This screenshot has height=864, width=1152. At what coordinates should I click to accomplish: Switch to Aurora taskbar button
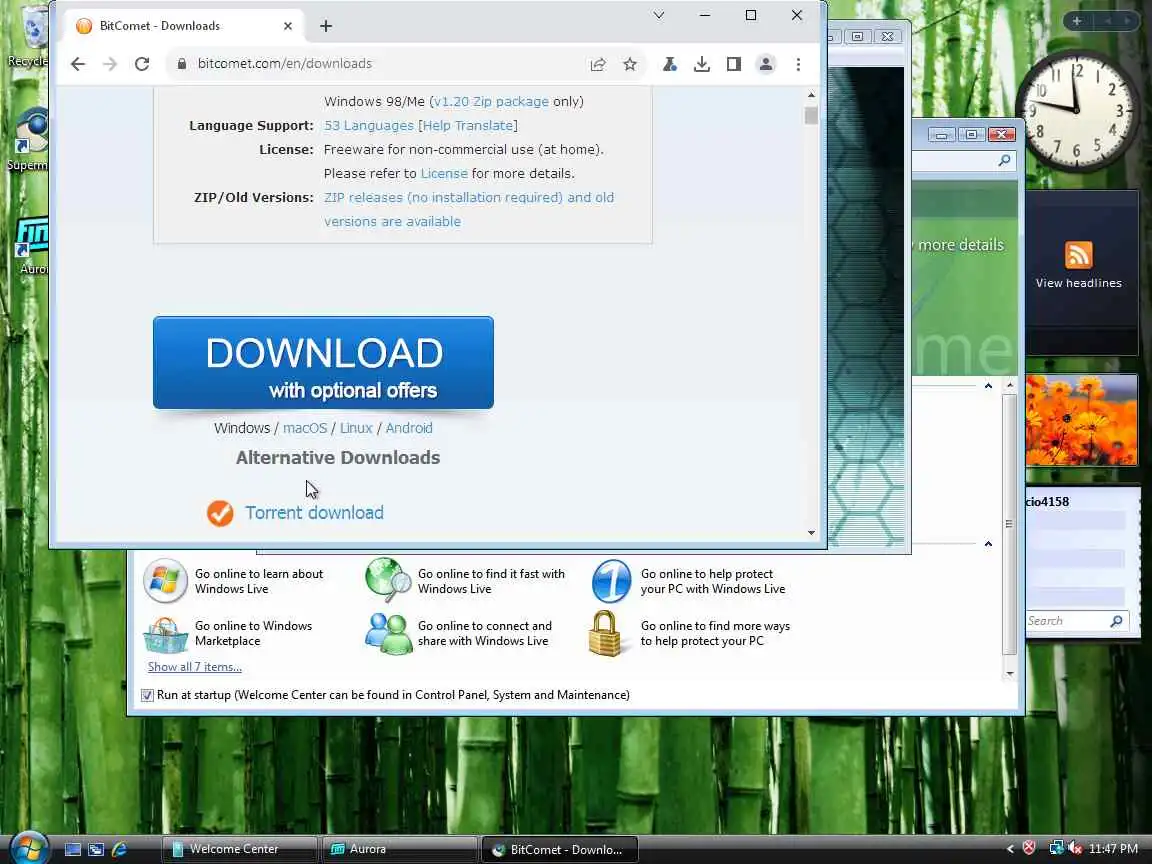399,849
